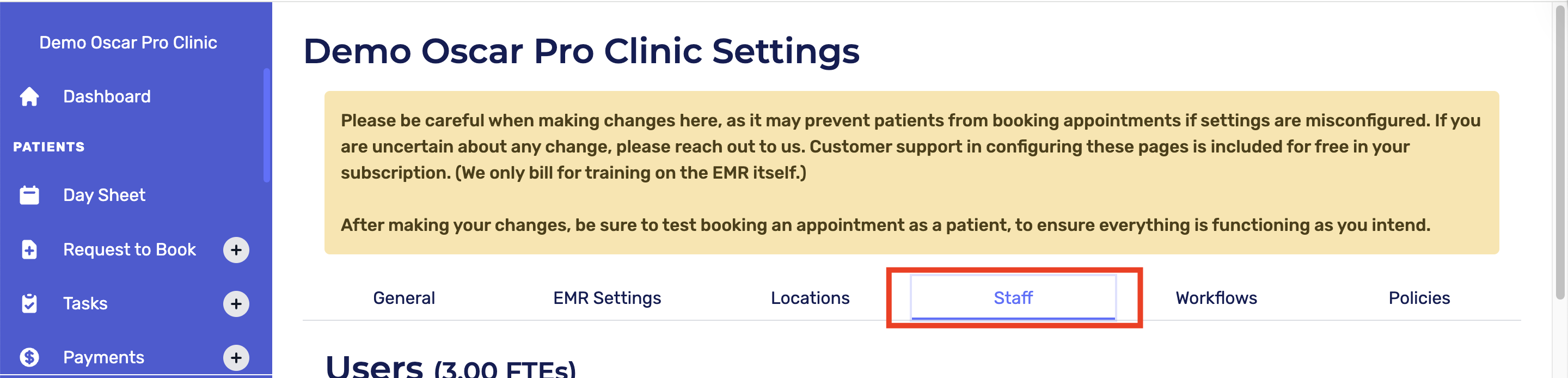
Task: Select the Staff tab
Action: pyautogui.click(x=1013, y=297)
